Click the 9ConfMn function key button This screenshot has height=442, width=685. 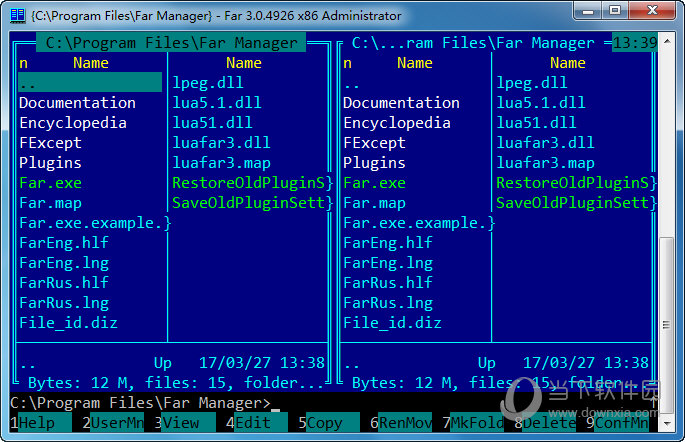617,423
